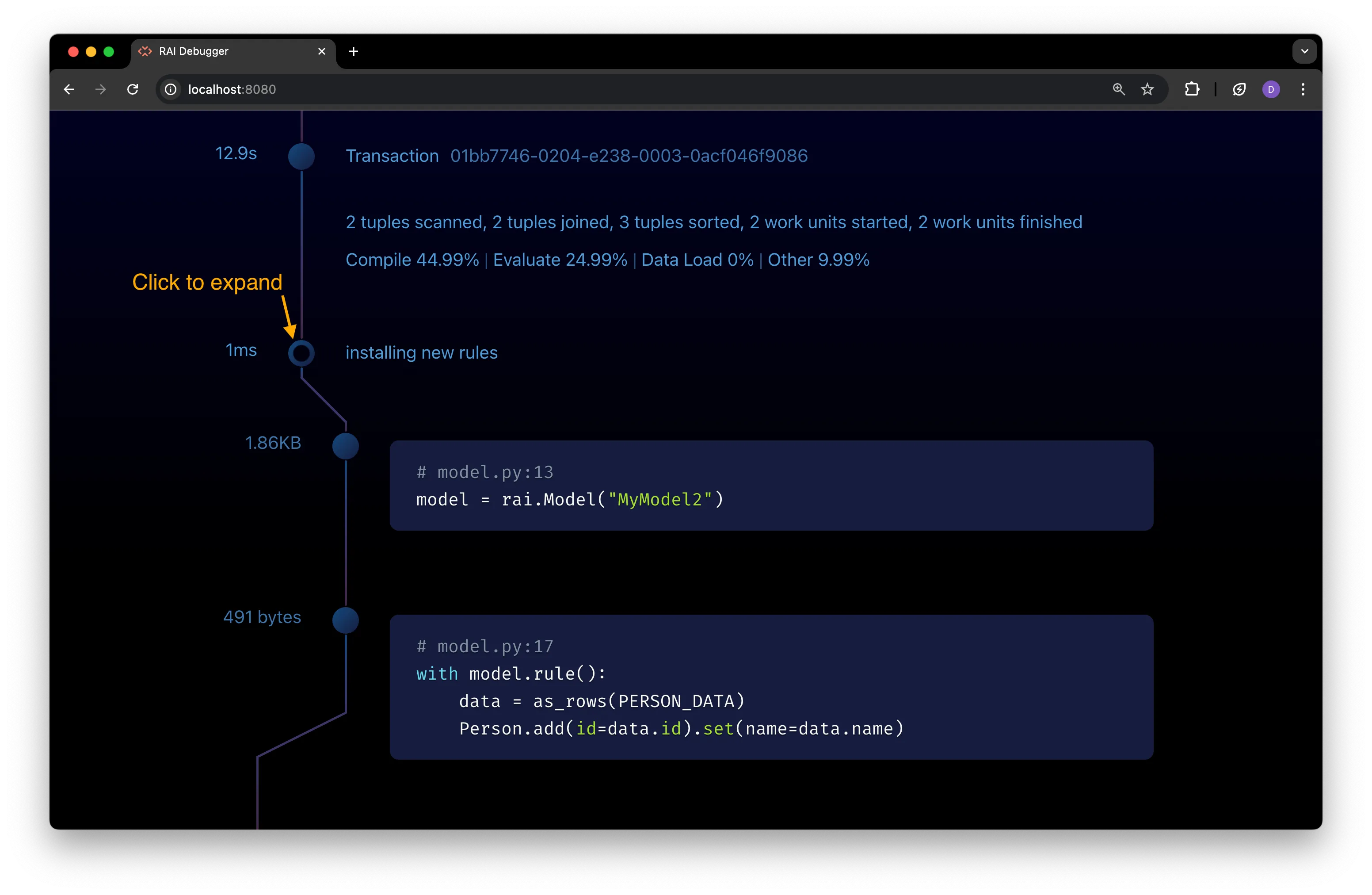Click the Transaction ID 01bb7746 text
This screenshot has width=1372, height=895.
click(x=629, y=156)
